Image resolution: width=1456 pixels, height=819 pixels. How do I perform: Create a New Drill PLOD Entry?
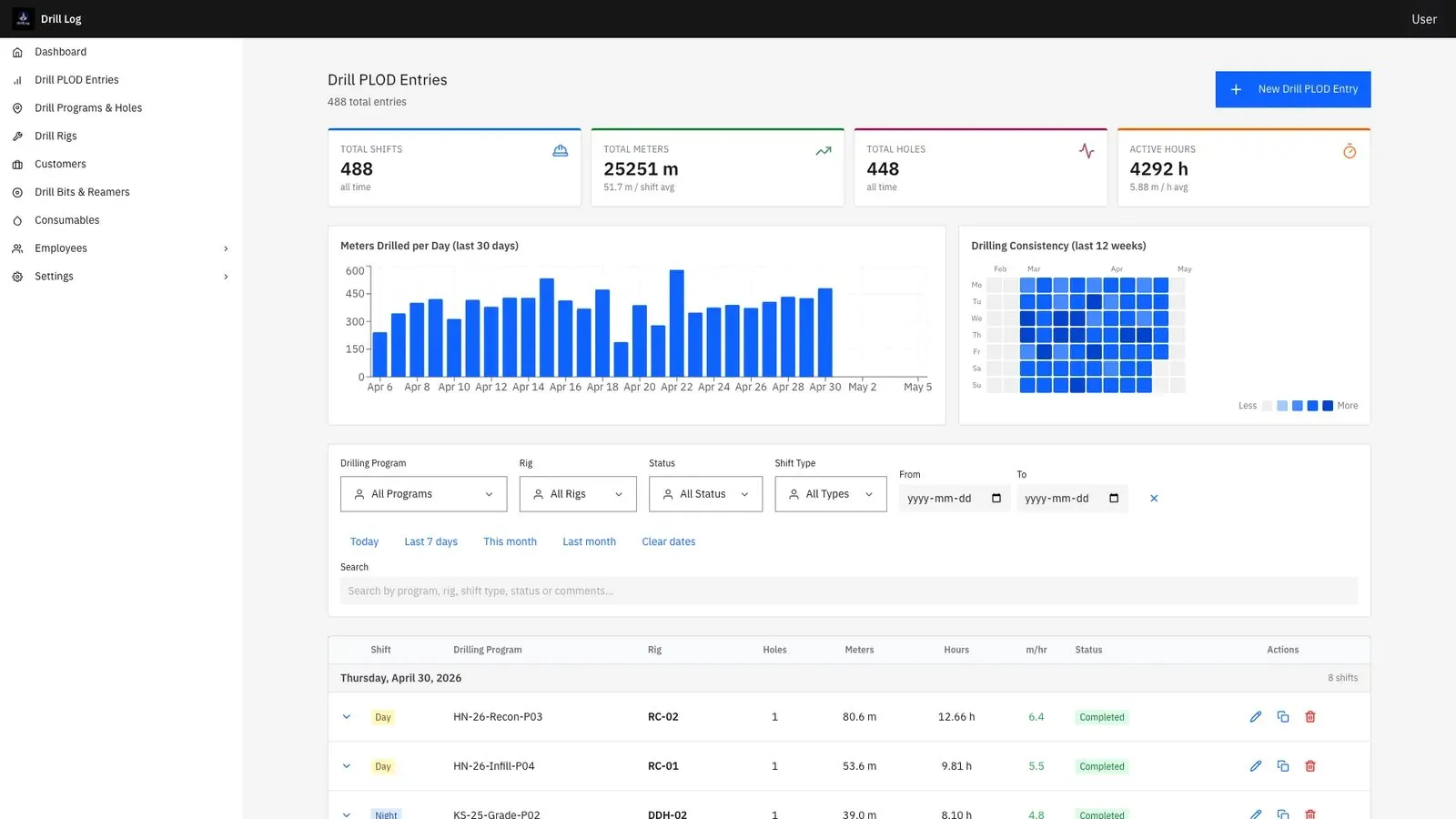coord(1293,89)
